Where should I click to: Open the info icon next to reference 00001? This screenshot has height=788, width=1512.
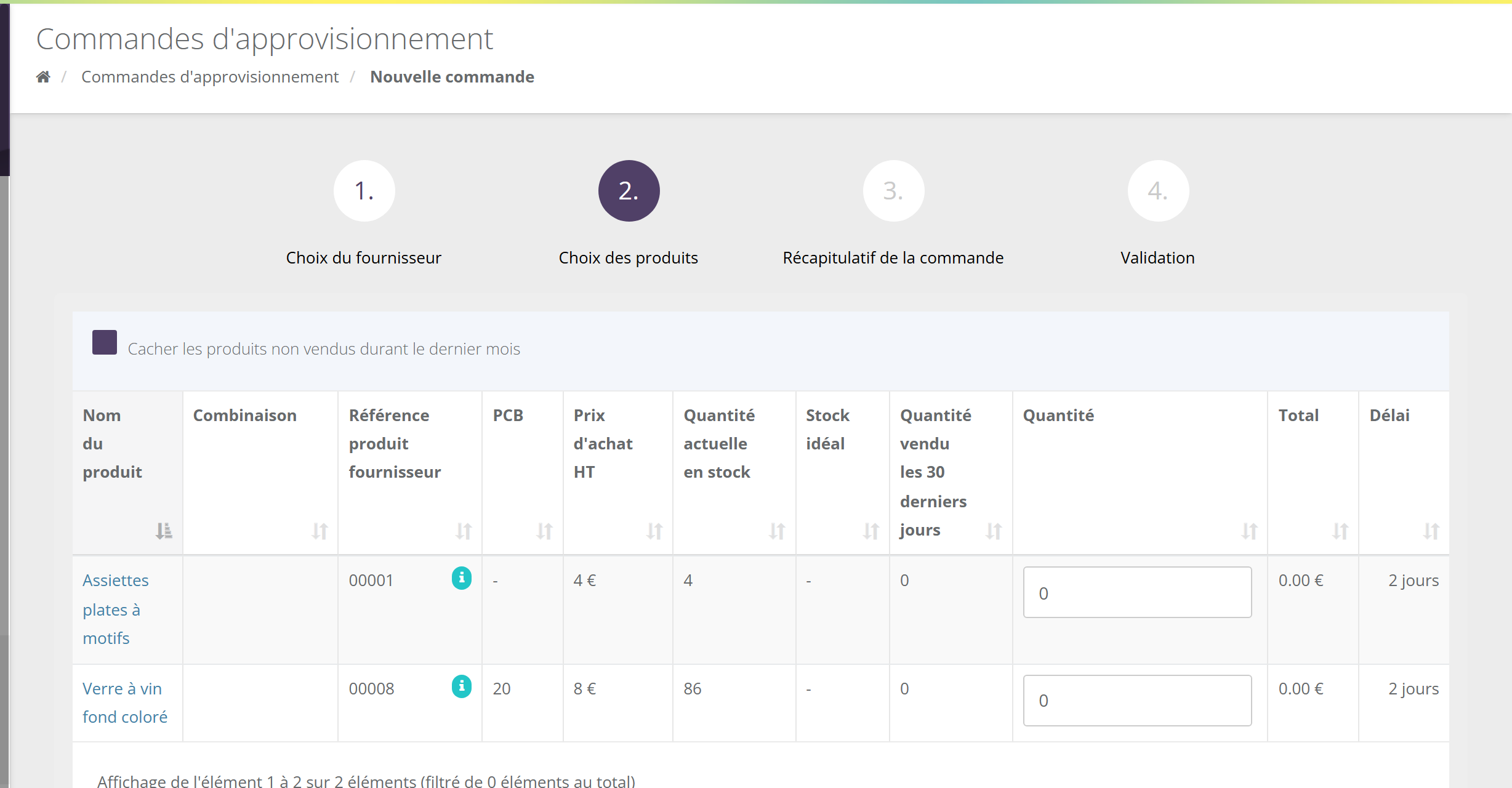coord(462,578)
